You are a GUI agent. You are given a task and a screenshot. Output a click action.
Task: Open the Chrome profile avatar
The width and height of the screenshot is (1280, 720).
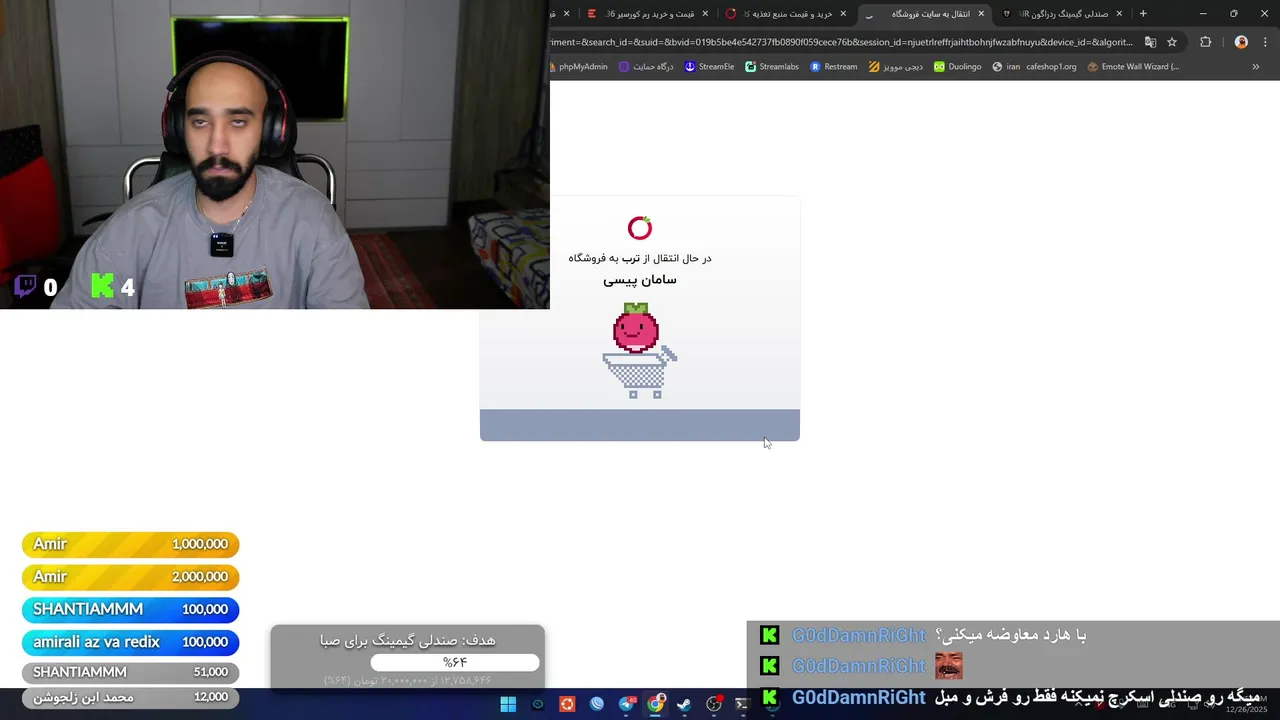1241,42
